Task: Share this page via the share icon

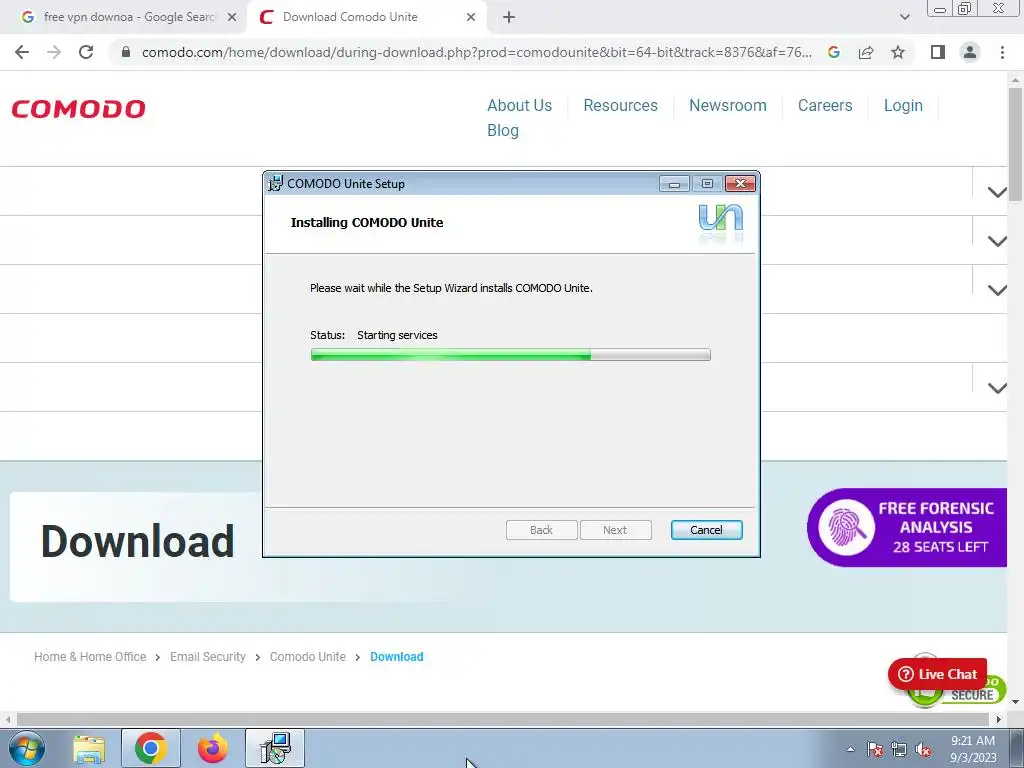Action: 866,52
